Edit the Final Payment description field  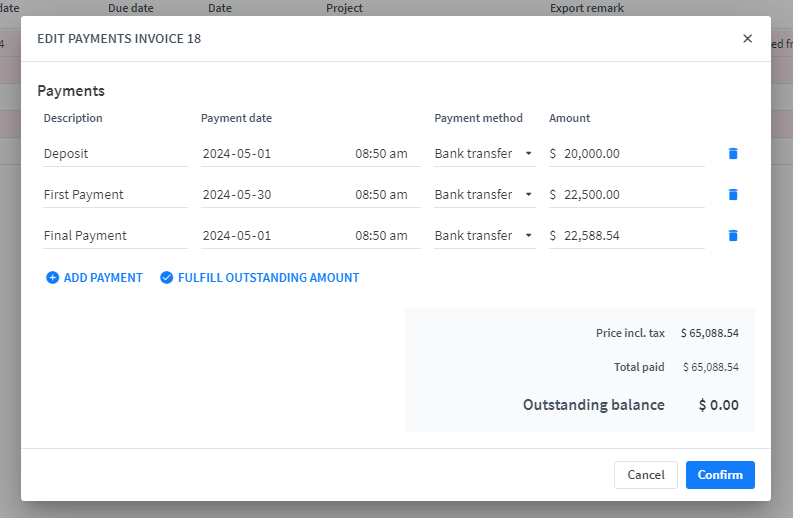(115, 235)
